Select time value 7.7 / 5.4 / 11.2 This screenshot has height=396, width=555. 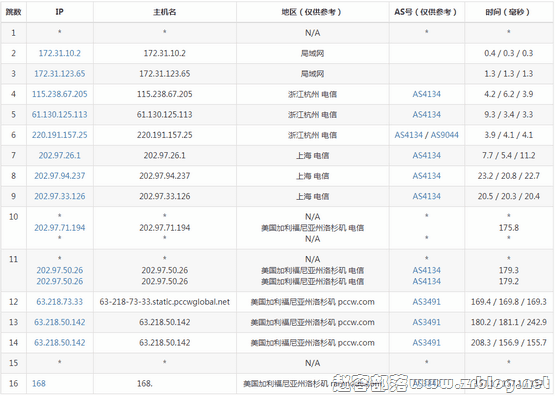tap(509, 155)
